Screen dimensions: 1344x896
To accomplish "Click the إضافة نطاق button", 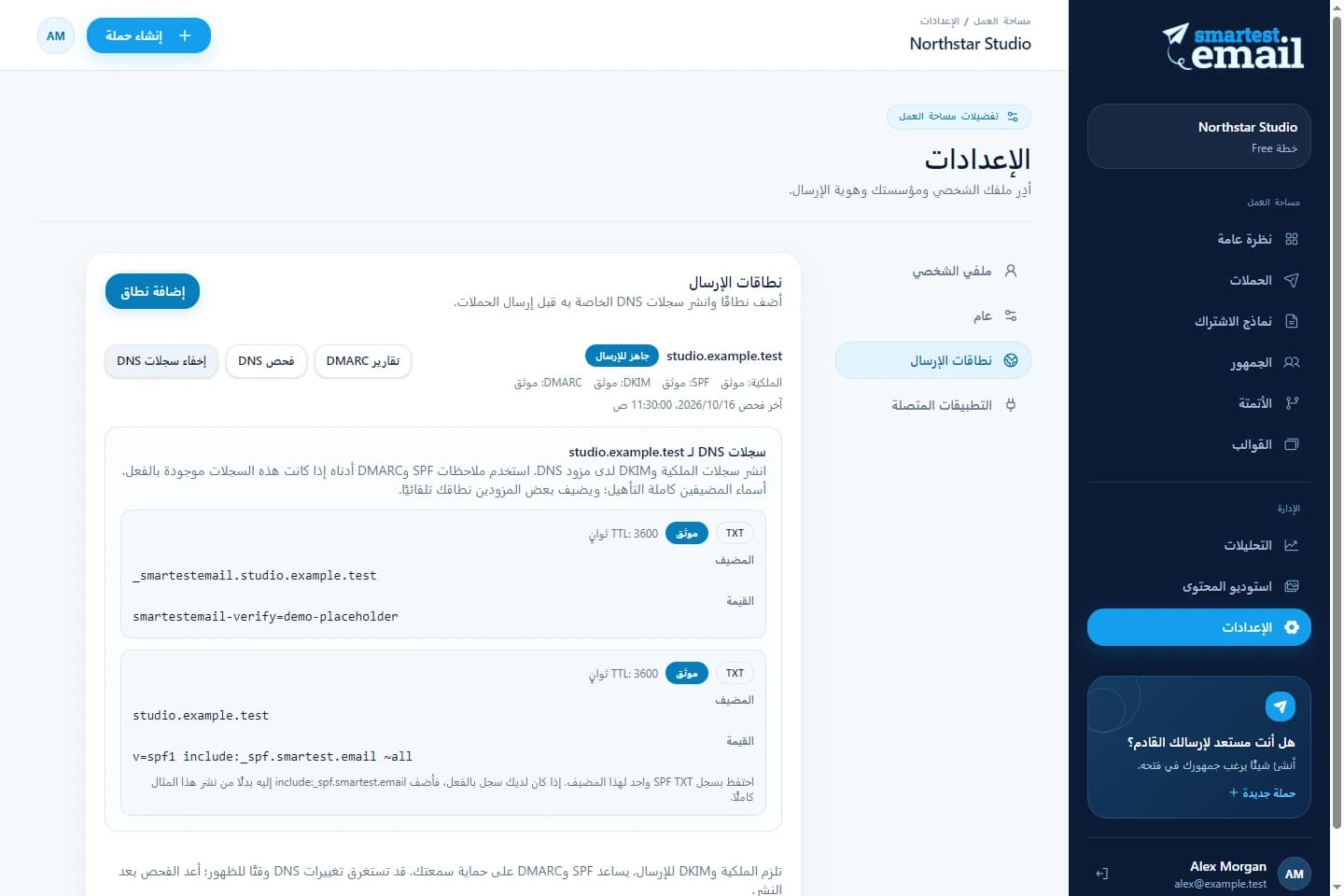I will tap(152, 291).
